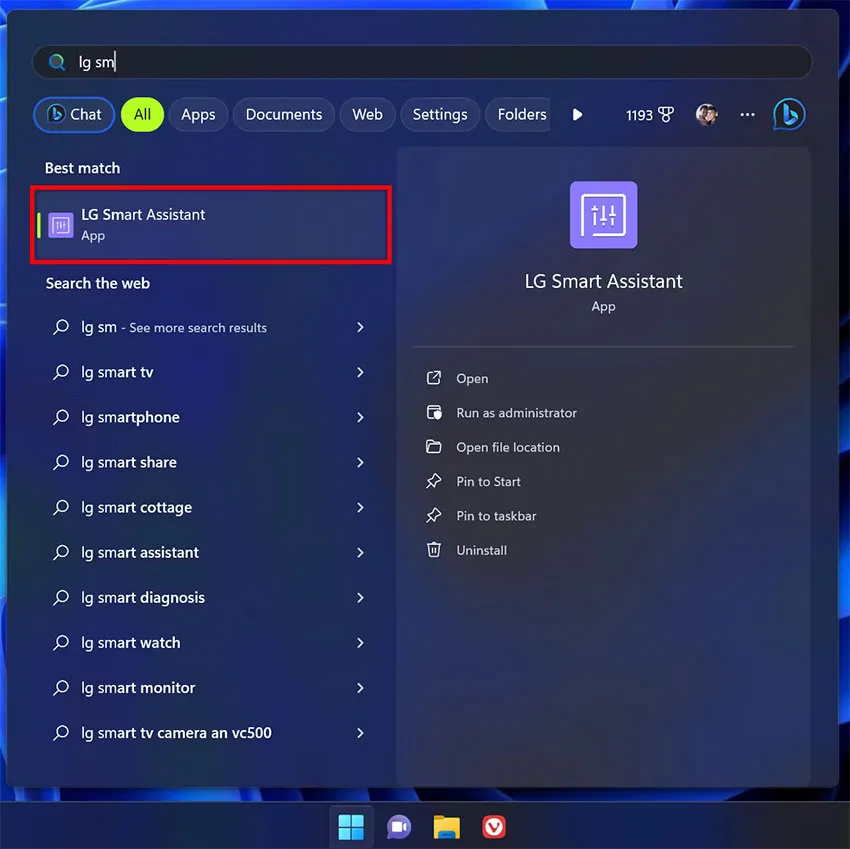Image resolution: width=850 pixels, height=849 pixels.
Task: Expand the lg smart watch chevron
Action: [360, 642]
